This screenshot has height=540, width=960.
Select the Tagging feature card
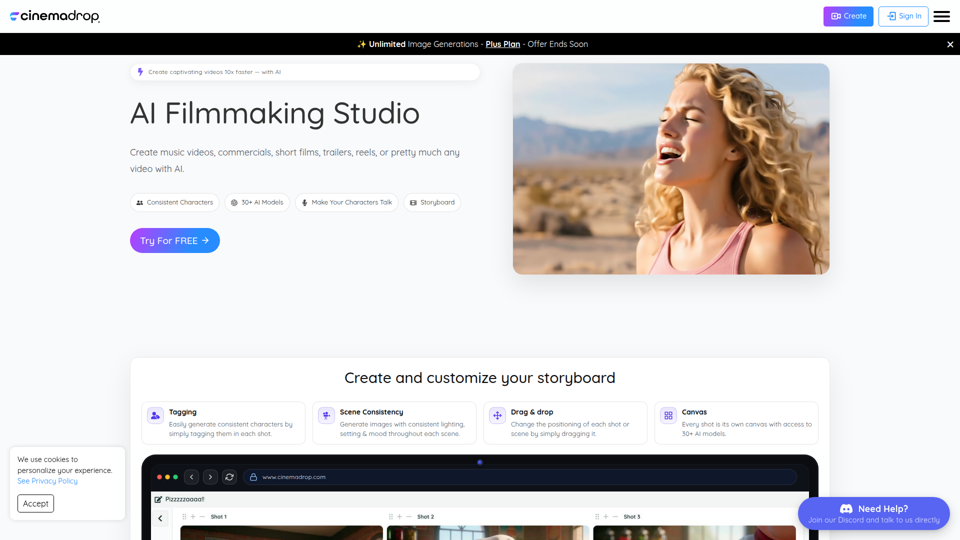pos(223,422)
